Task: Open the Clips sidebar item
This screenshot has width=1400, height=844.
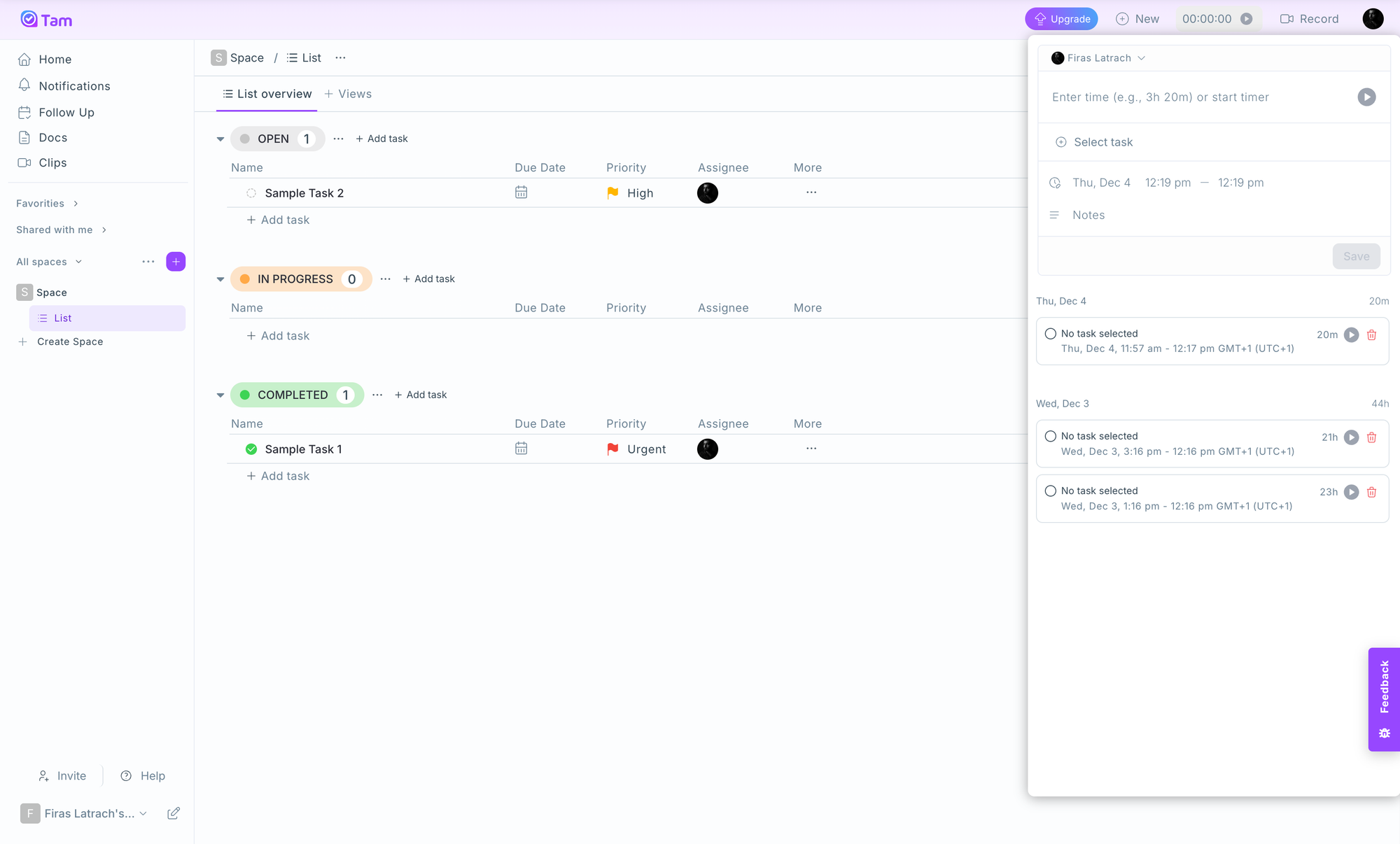Action: point(52,162)
